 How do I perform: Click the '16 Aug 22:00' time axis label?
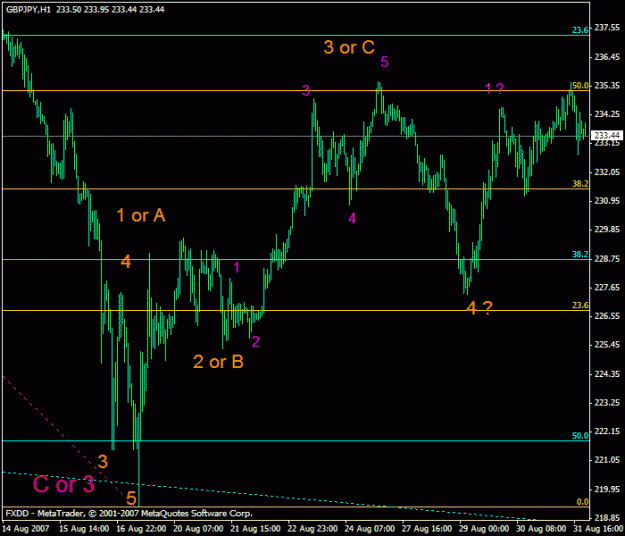pyautogui.click(x=141, y=529)
